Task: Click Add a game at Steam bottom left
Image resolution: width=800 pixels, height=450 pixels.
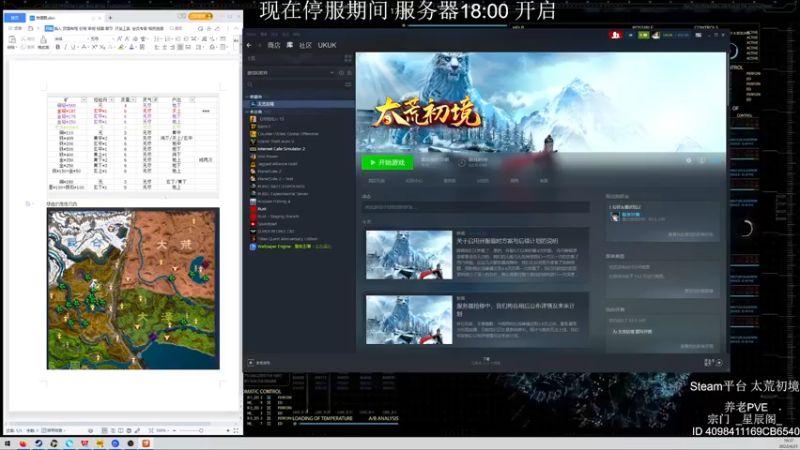Action: pos(259,363)
